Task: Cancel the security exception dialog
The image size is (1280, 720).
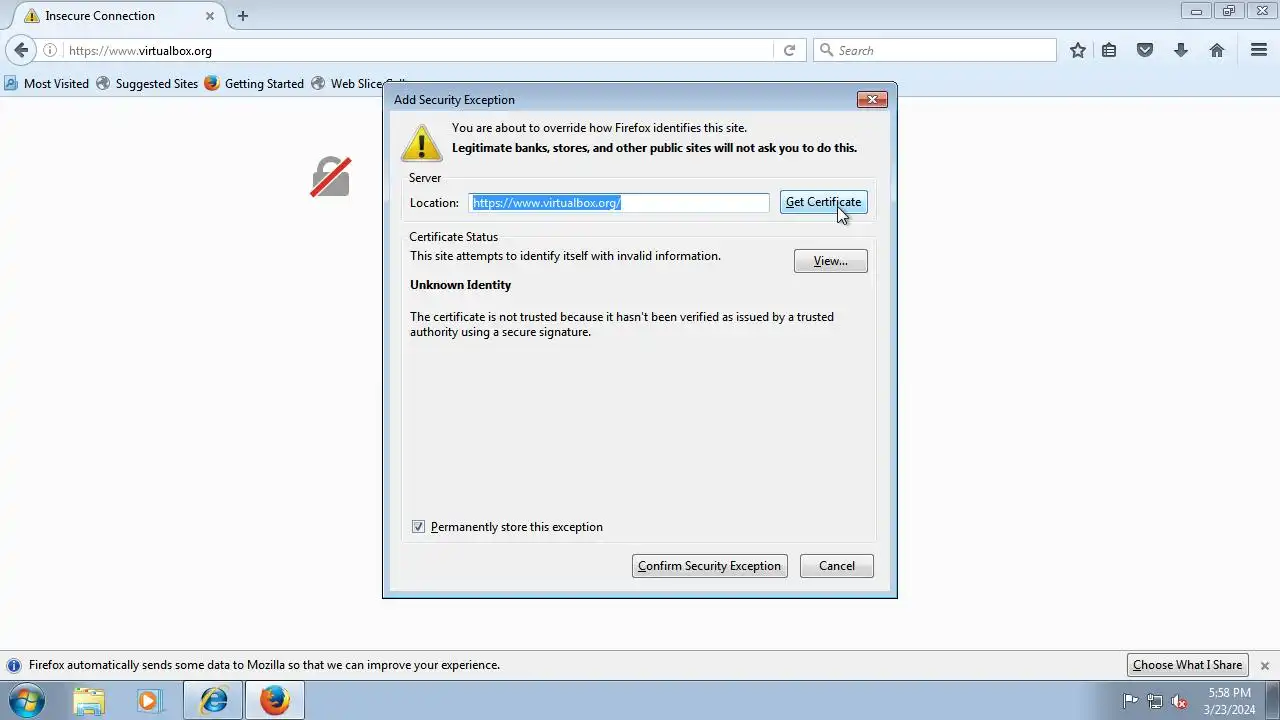Action: pyautogui.click(x=837, y=566)
